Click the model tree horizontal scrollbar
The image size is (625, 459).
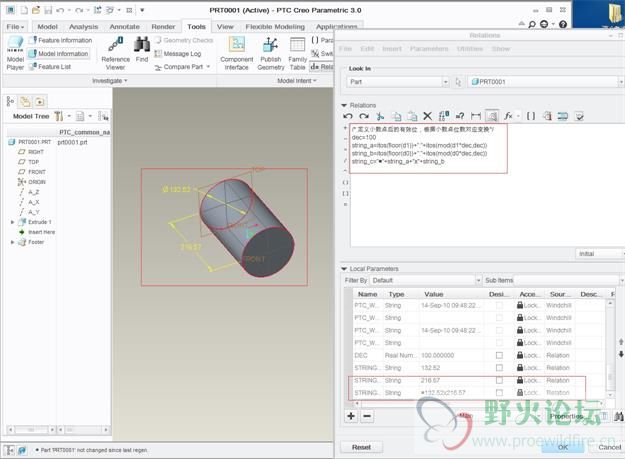click(x=31, y=430)
